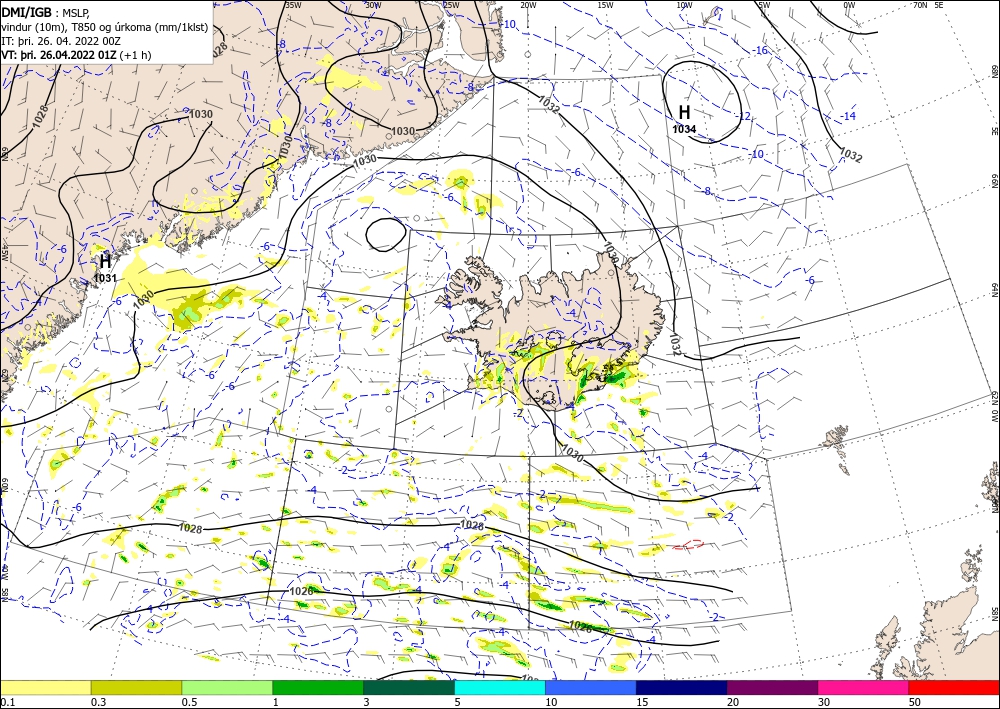Click the 35W longitude label
This screenshot has width=1000, height=709.
tap(293, 4)
